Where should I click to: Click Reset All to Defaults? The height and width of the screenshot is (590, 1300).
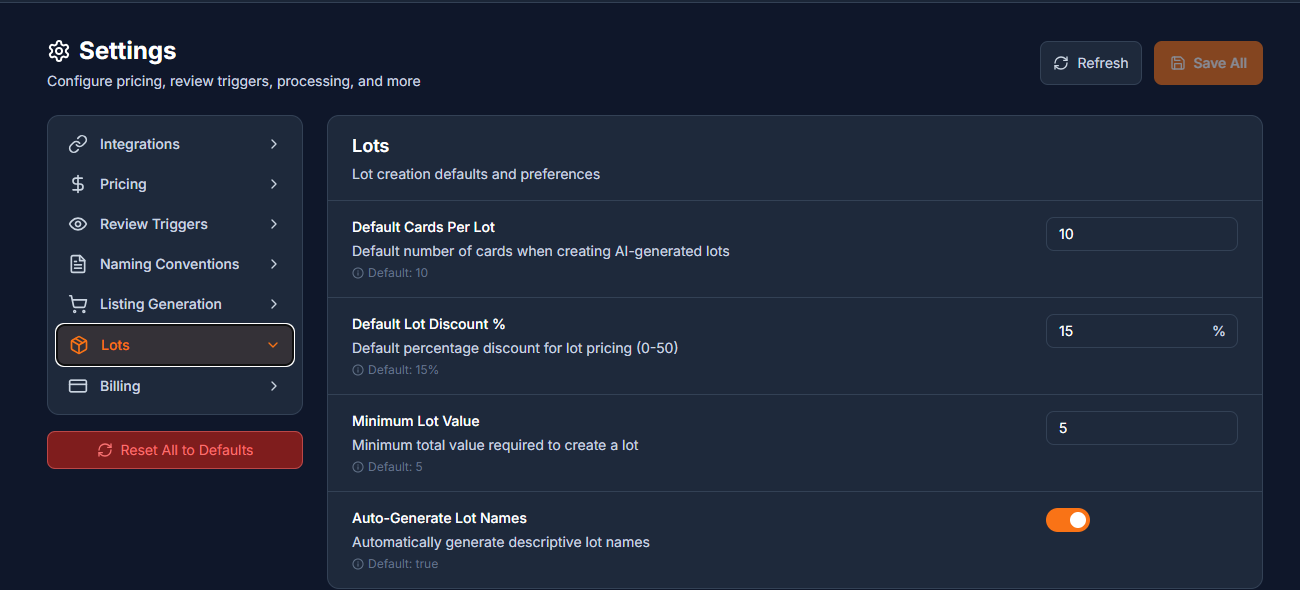pos(174,450)
